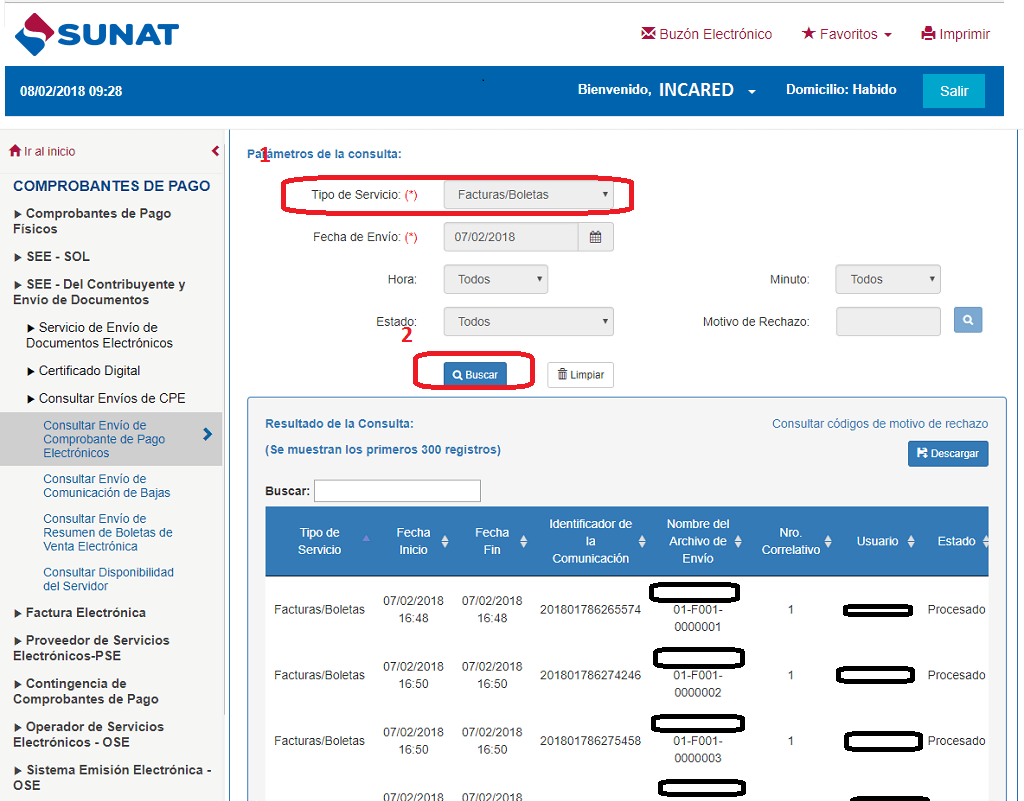Open calendar picker for Fecha de Envío
Screen dimensions: 1024x801
point(595,237)
